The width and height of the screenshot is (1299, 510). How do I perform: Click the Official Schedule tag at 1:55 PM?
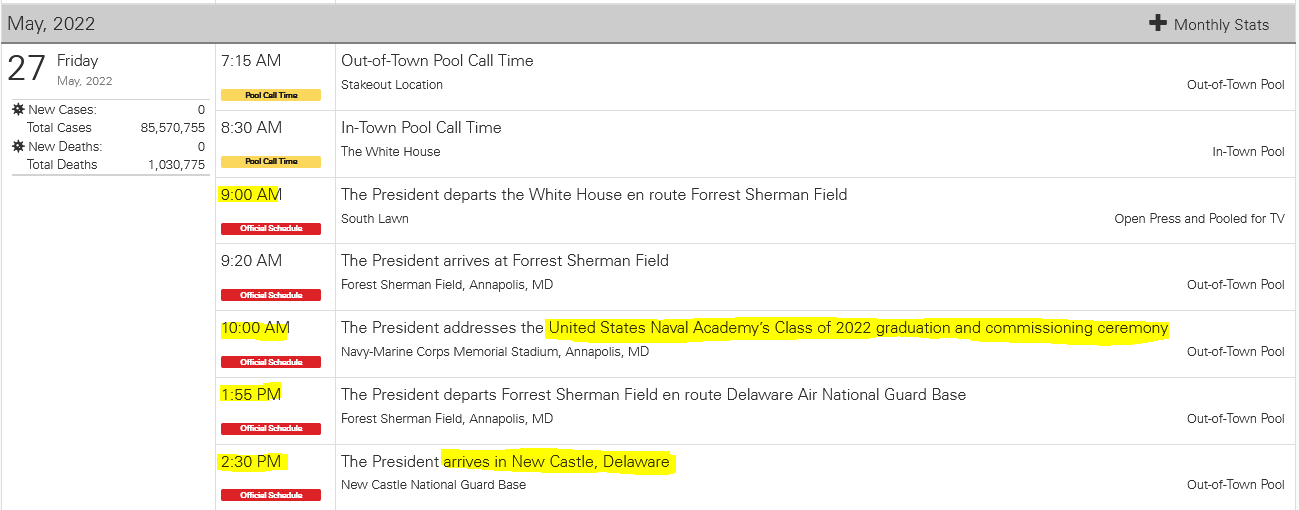coord(271,428)
